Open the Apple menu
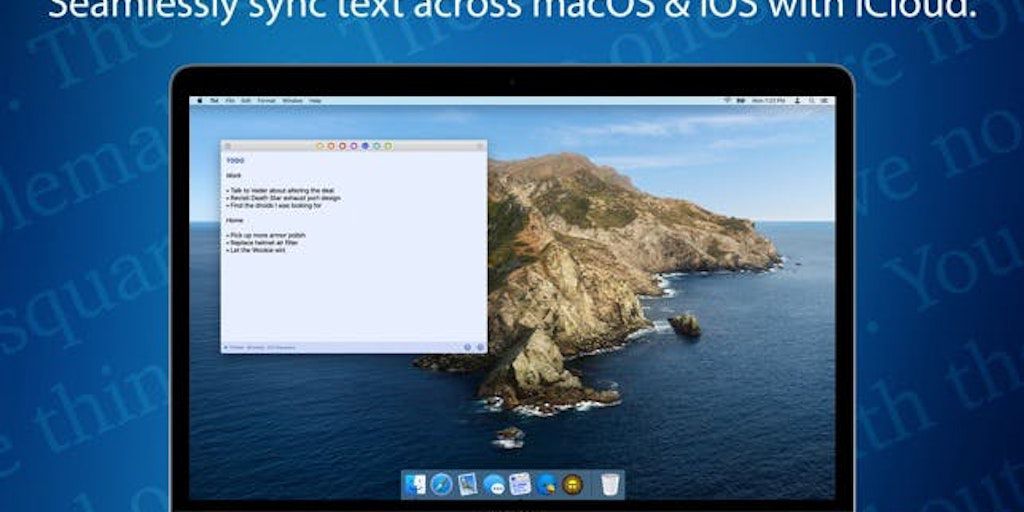Viewport: 1024px width, 512px height. tap(200, 101)
